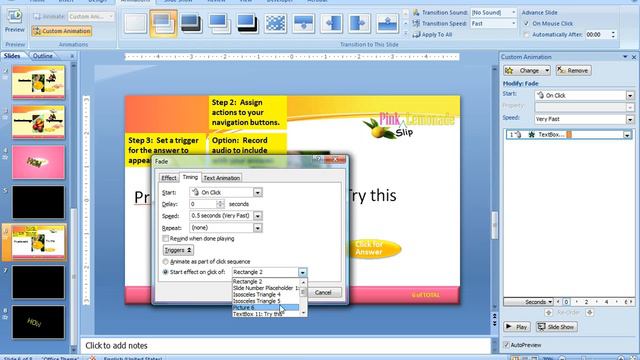
Task: Expand Speed dropdown in Fade dialog
Action: click(258, 216)
